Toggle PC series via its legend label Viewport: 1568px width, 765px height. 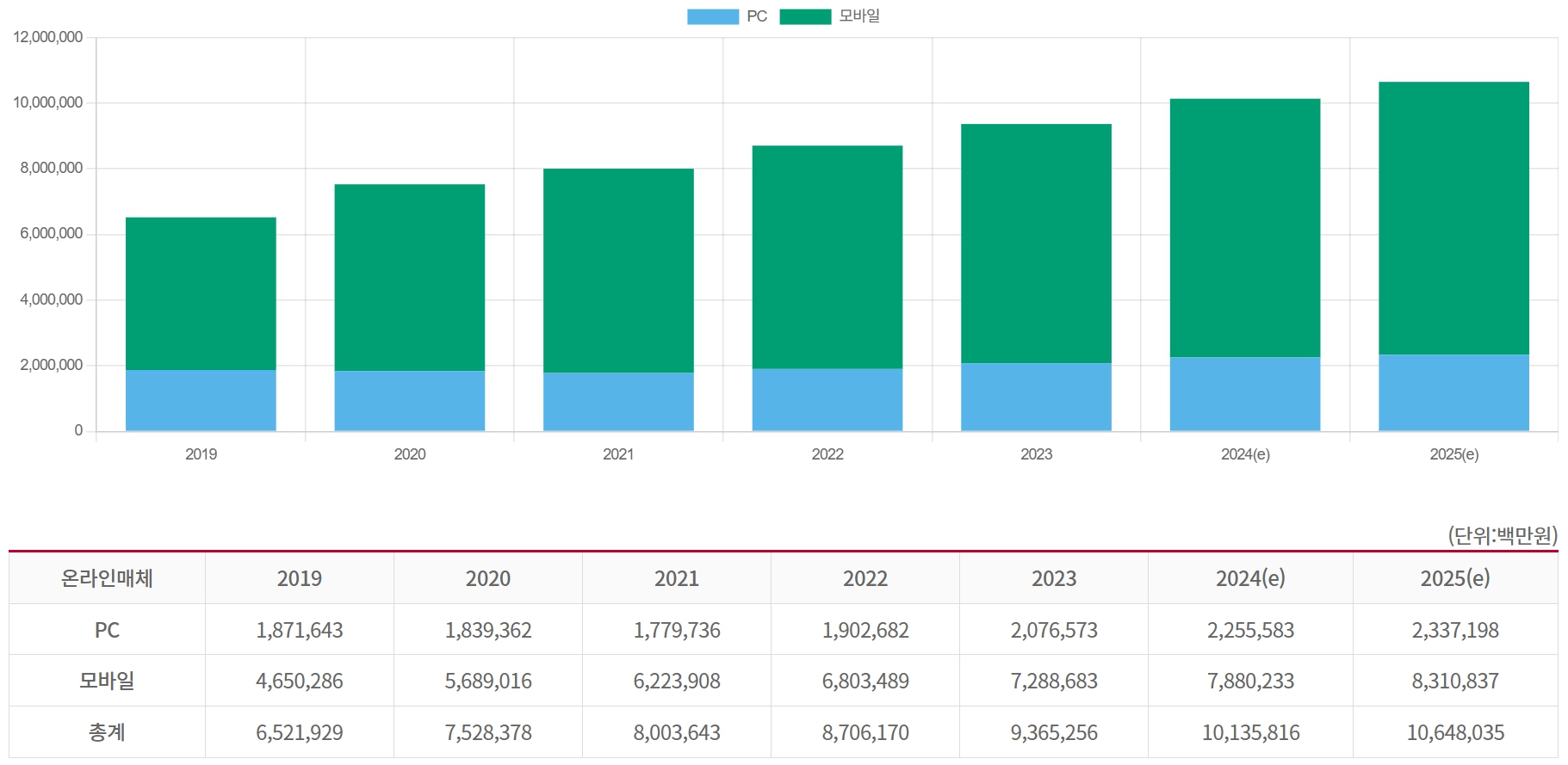(x=757, y=16)
